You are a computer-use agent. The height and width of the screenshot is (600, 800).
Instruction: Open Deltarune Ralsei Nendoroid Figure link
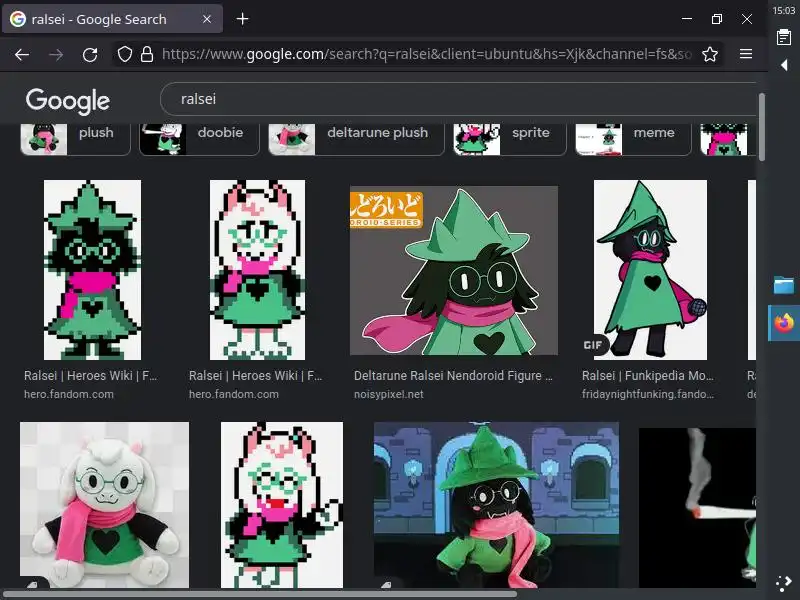(453, 376)
